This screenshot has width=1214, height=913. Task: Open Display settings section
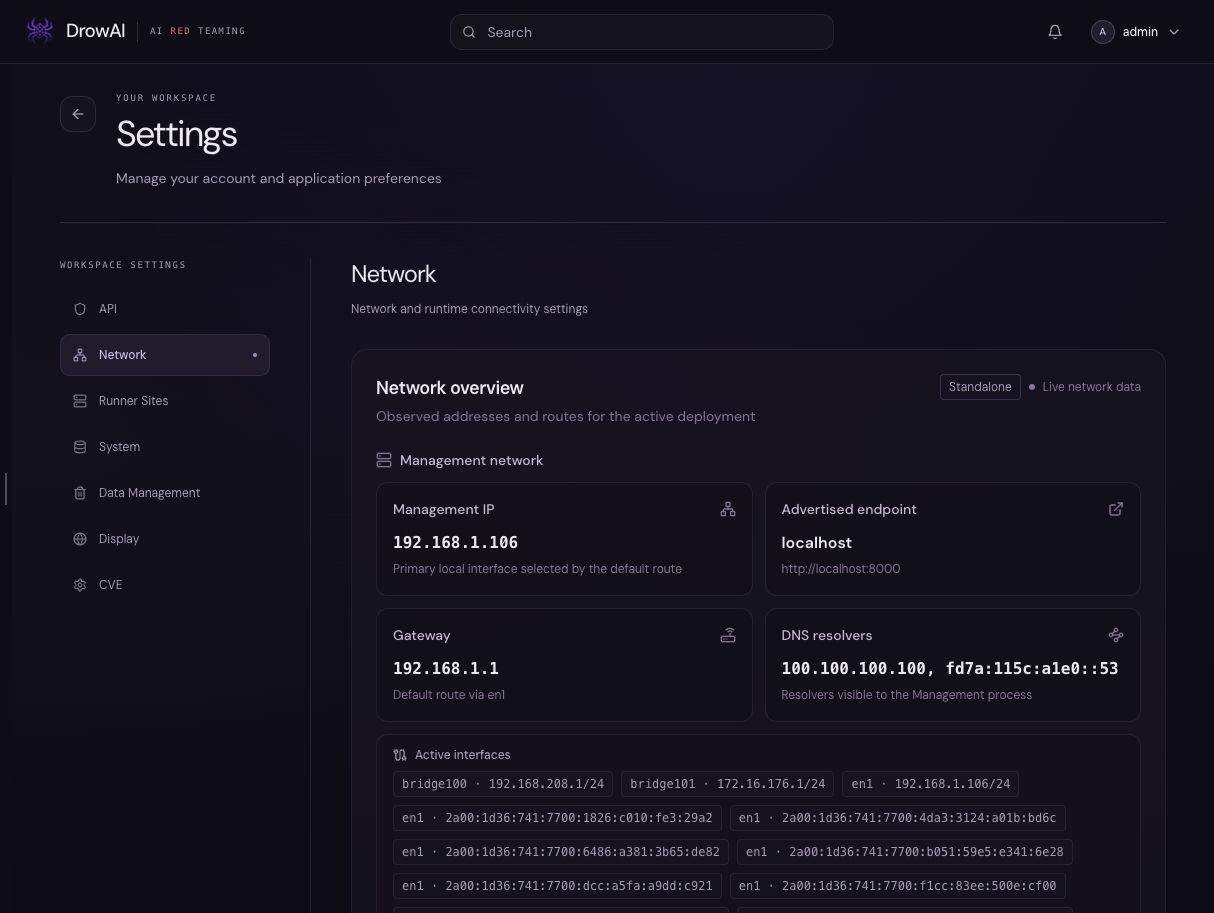165,539
